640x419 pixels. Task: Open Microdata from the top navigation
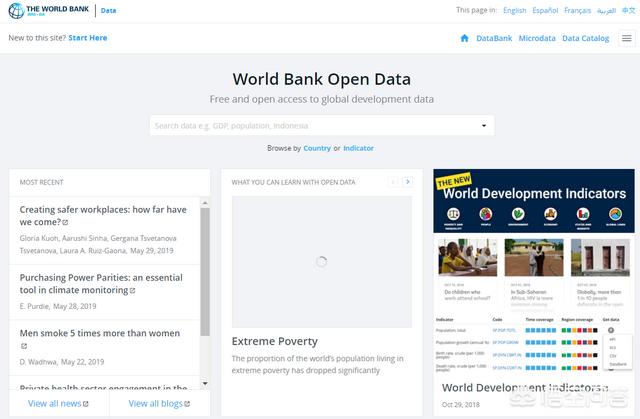tap(537, 38)
